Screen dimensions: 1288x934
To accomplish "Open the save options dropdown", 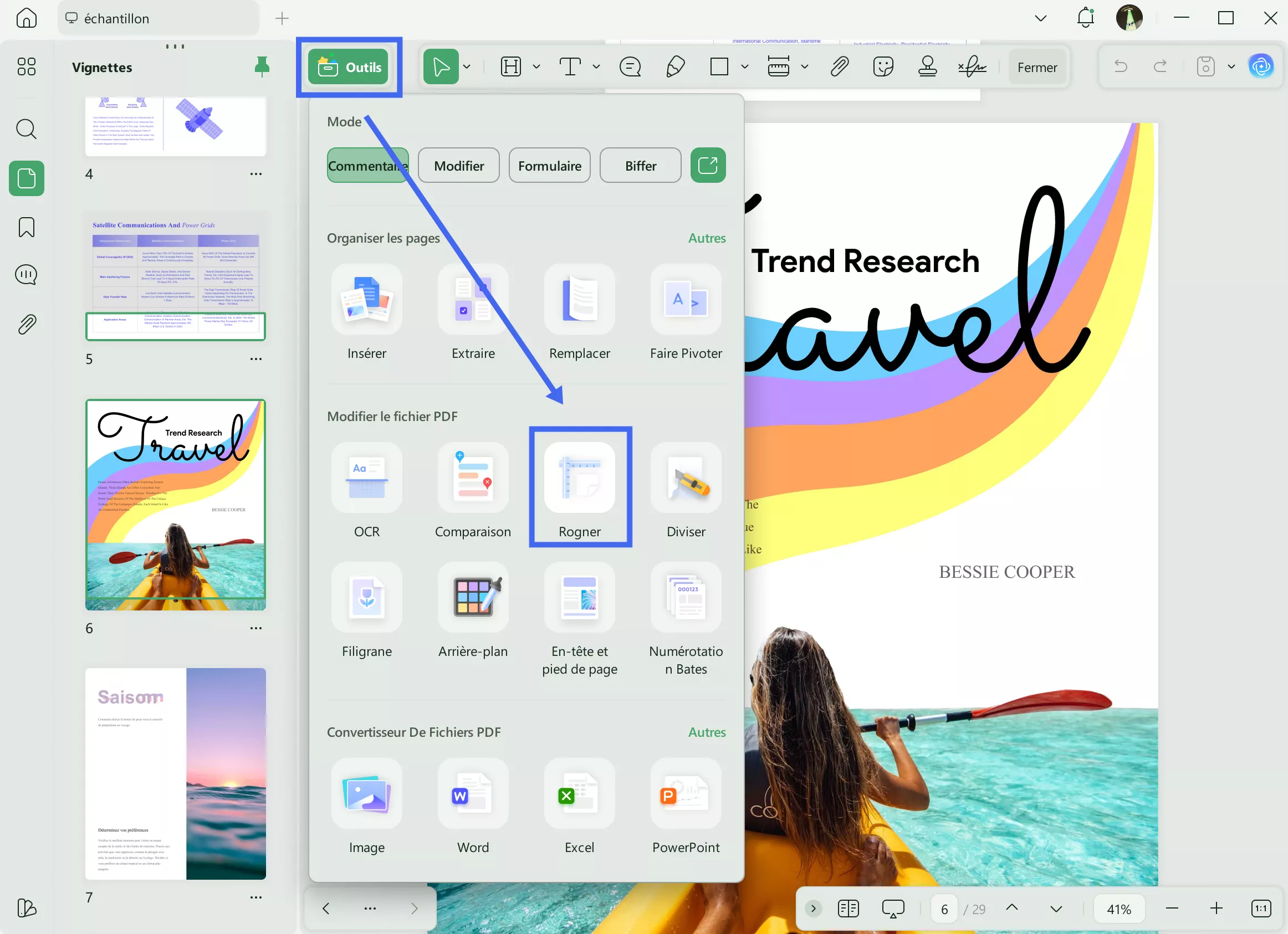I will 1231,67.
